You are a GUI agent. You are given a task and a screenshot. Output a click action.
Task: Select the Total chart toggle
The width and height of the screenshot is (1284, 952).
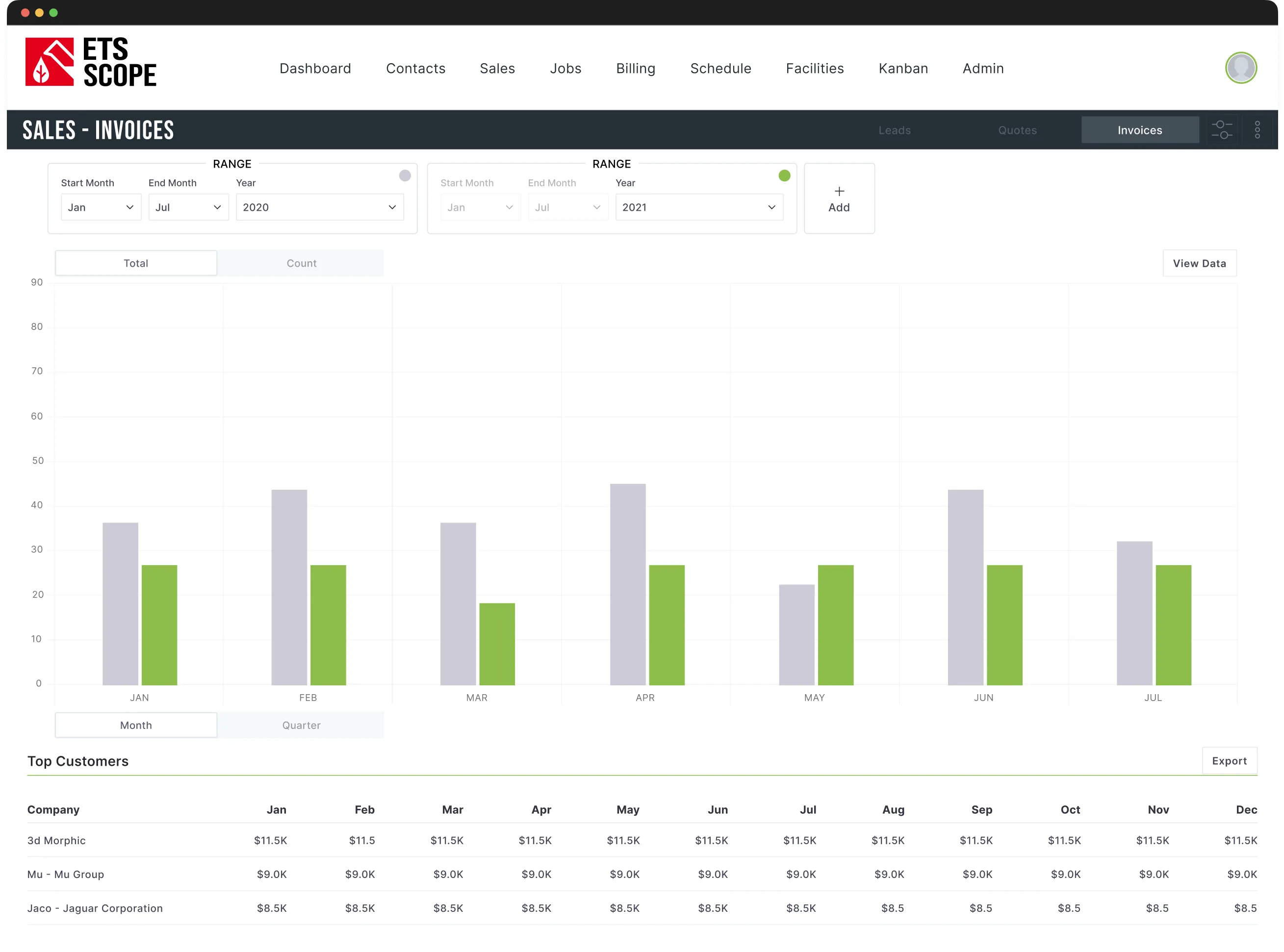point(136,263)
